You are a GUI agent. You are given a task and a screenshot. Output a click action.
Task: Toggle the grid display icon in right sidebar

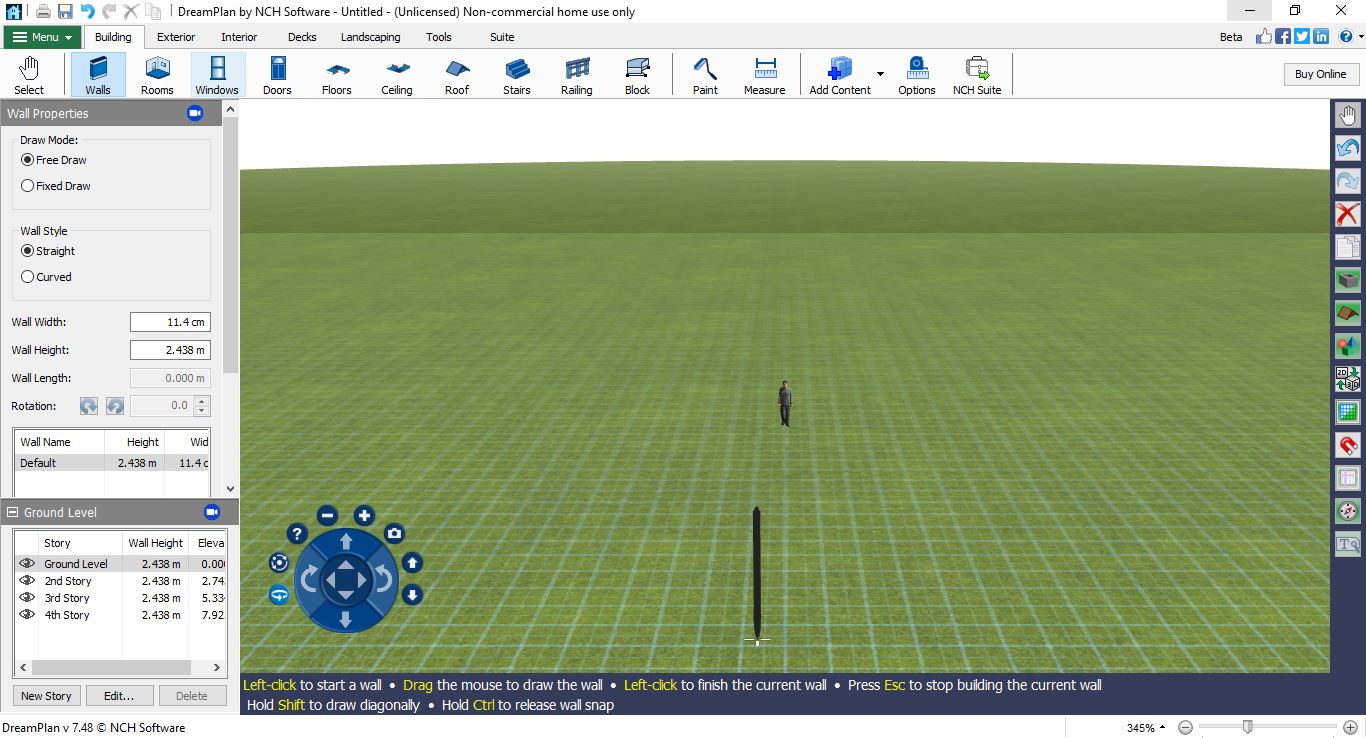[x=1348, y=412]
